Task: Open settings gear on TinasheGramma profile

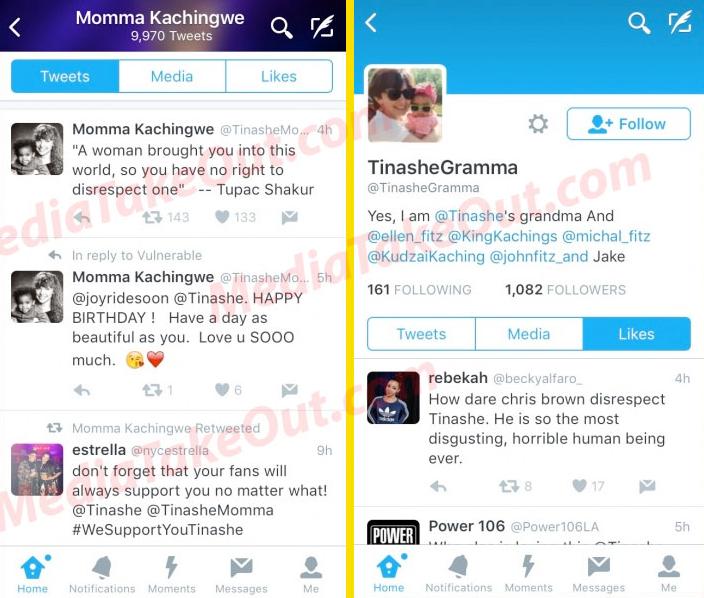Action: [x=538, y=123]
